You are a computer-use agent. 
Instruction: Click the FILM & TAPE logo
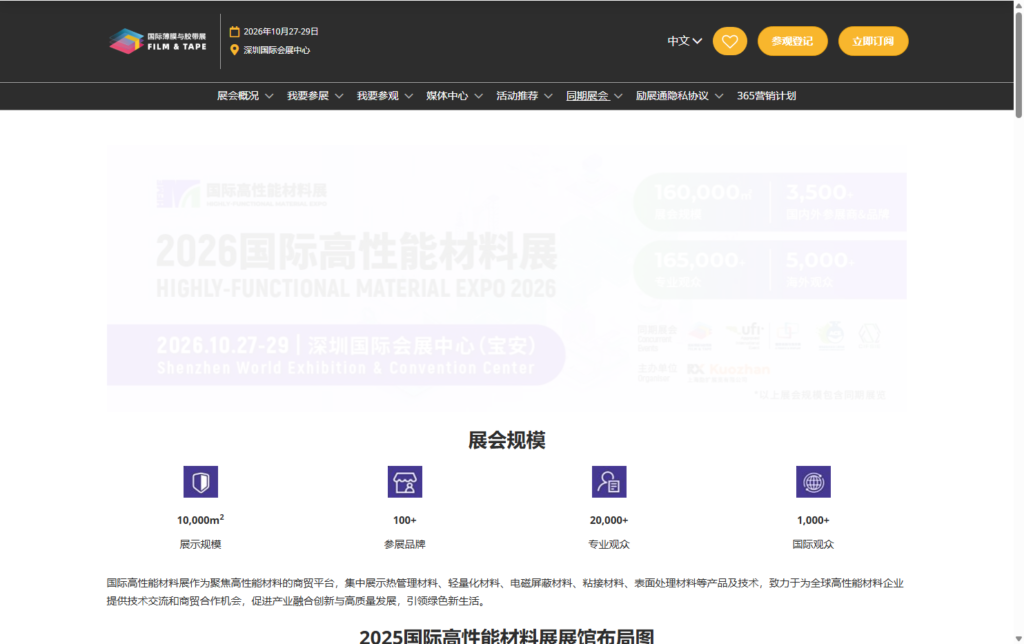[x=156, y=41]
